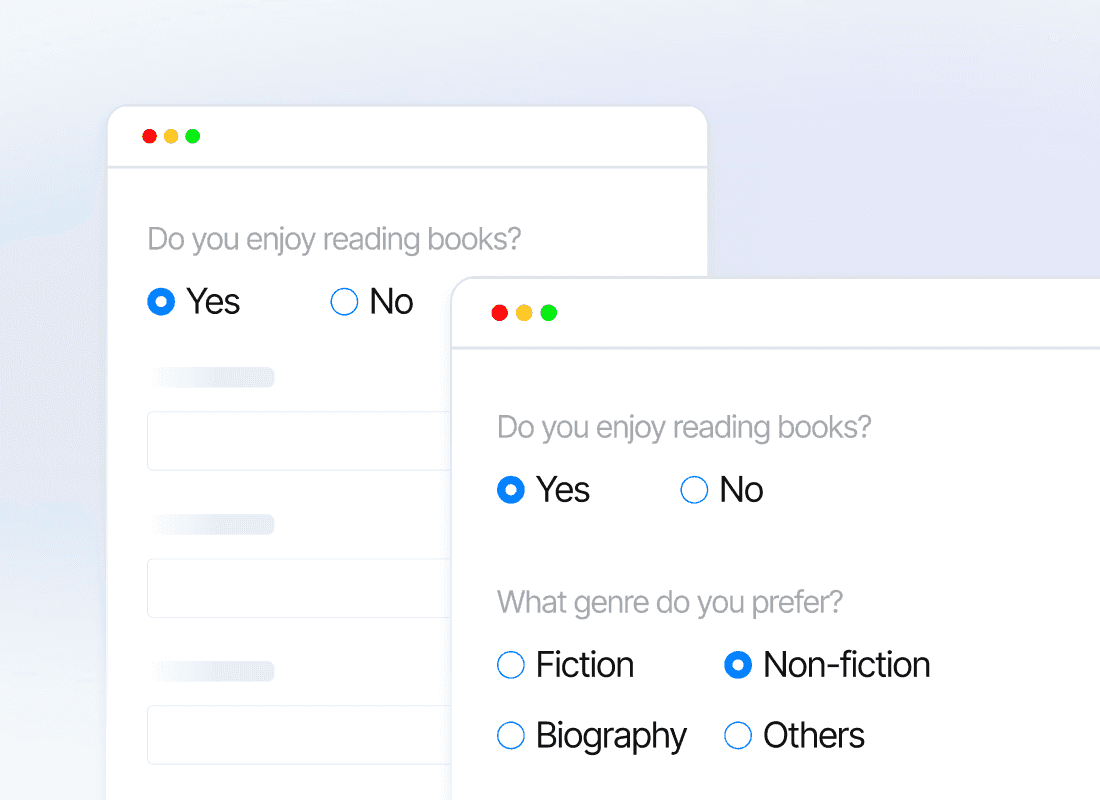This screenshot has height=800, width=1100.
Task: Choose No radio in the front window
Action: [694, 490]
